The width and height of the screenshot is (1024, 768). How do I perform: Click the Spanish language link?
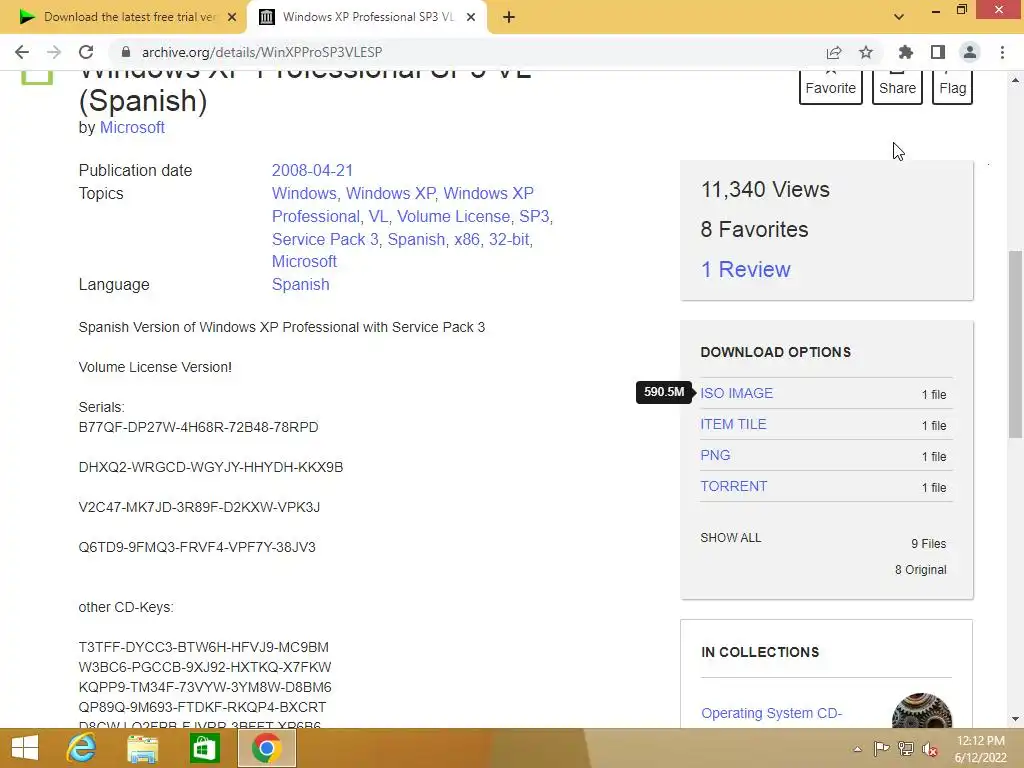click(x=300, y=285)
